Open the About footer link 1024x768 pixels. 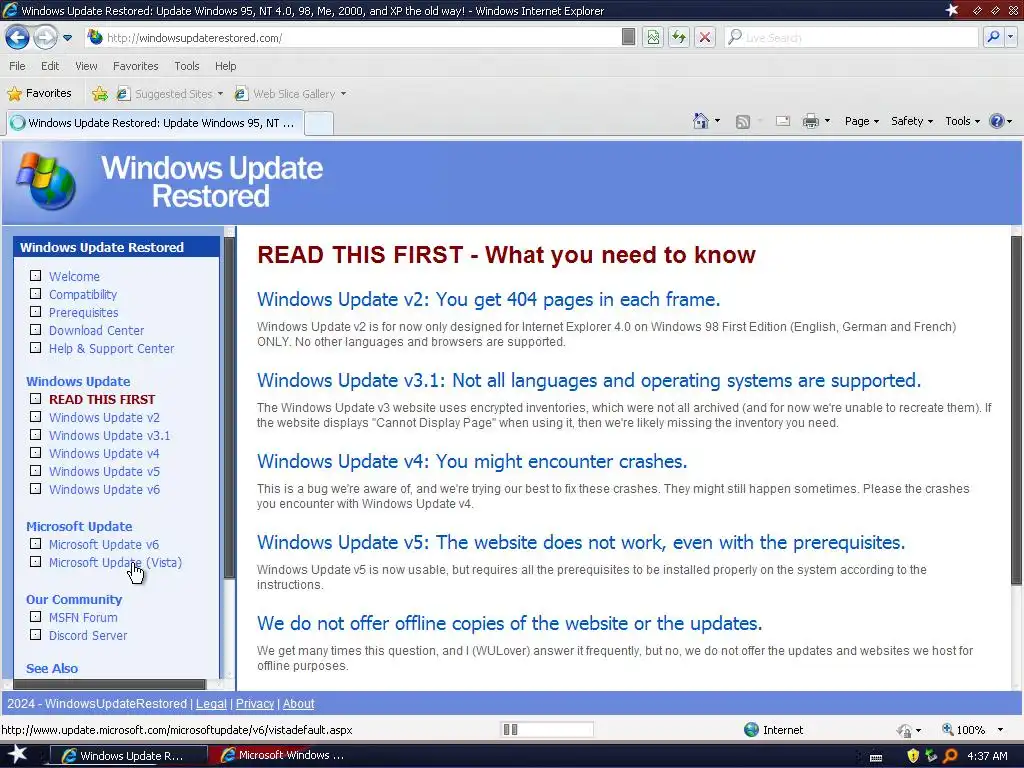coord(298,704)
